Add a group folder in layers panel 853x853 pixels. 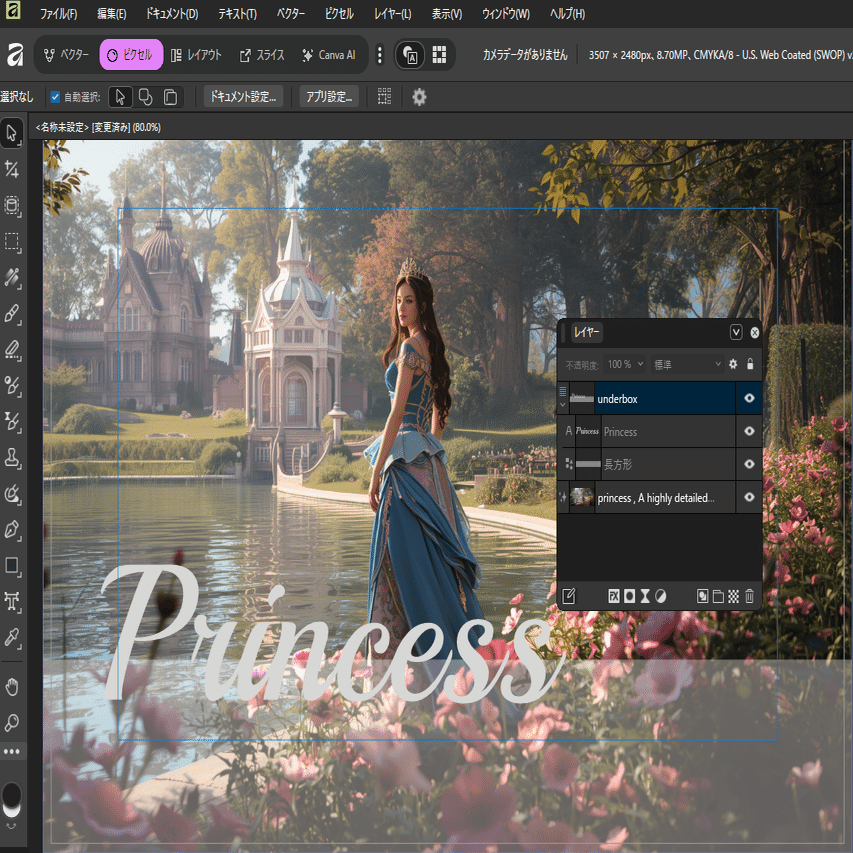click(x=718, y=596)
